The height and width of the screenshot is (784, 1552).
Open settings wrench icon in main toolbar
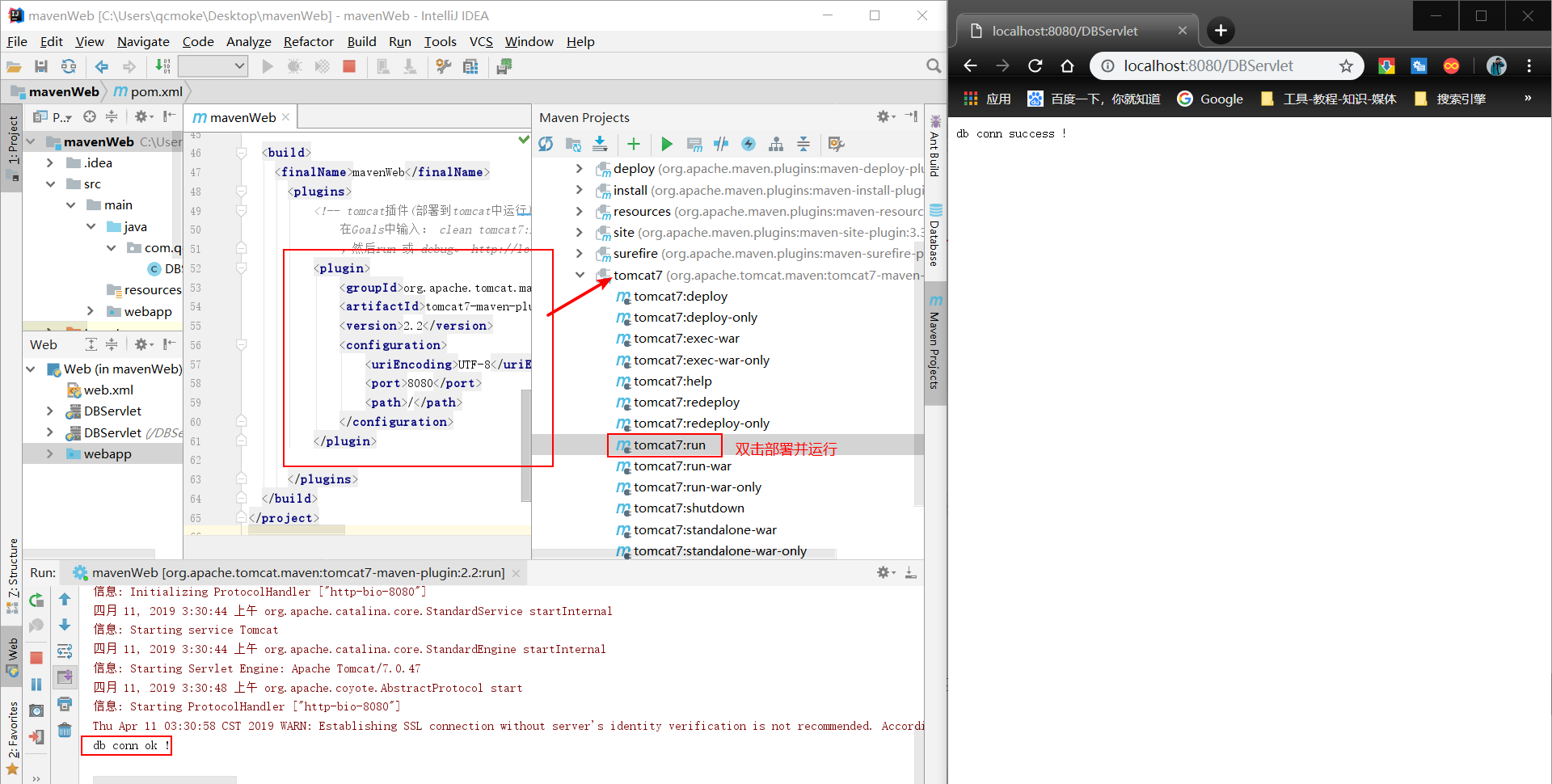tap(443, 66)
